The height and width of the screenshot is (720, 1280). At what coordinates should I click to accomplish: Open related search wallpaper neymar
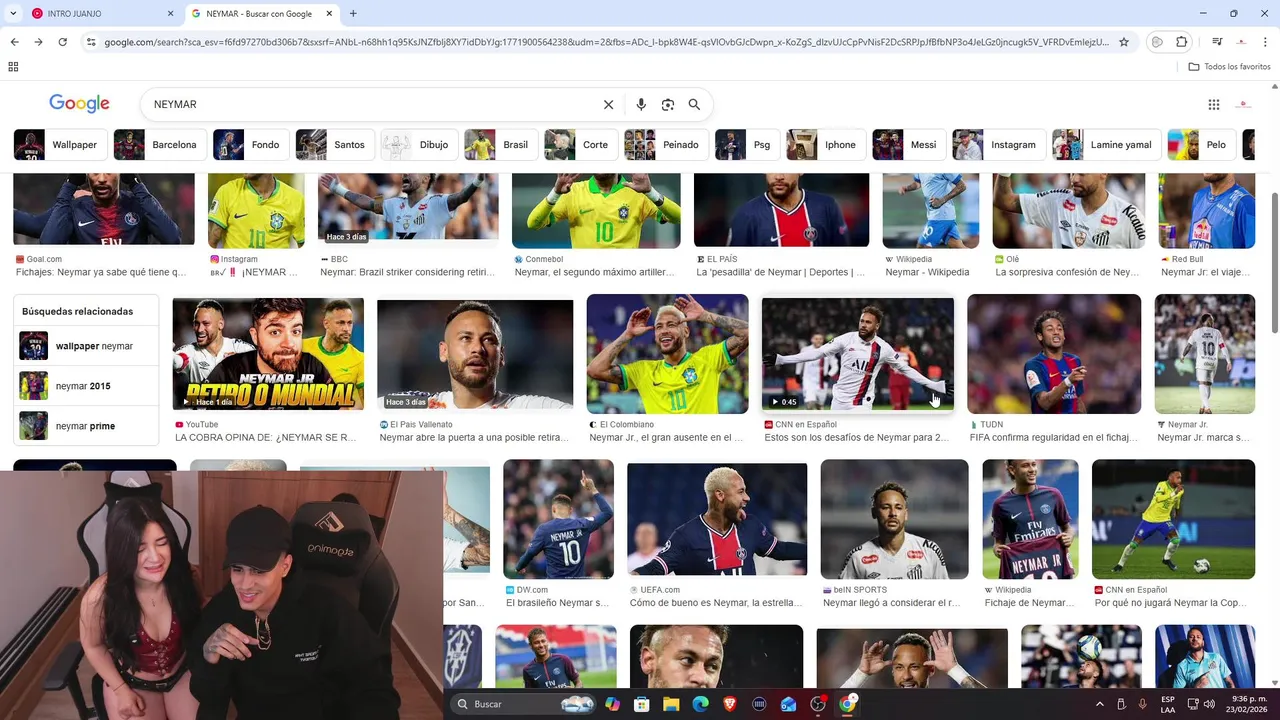pyautogui.click(x=86, y=346)
